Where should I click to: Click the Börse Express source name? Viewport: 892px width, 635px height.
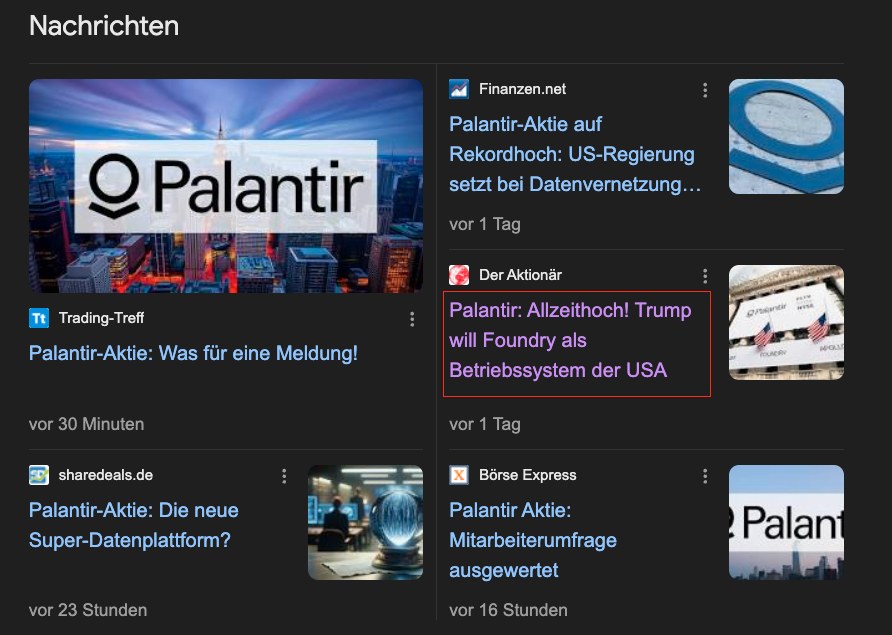(x=527, y=475)
